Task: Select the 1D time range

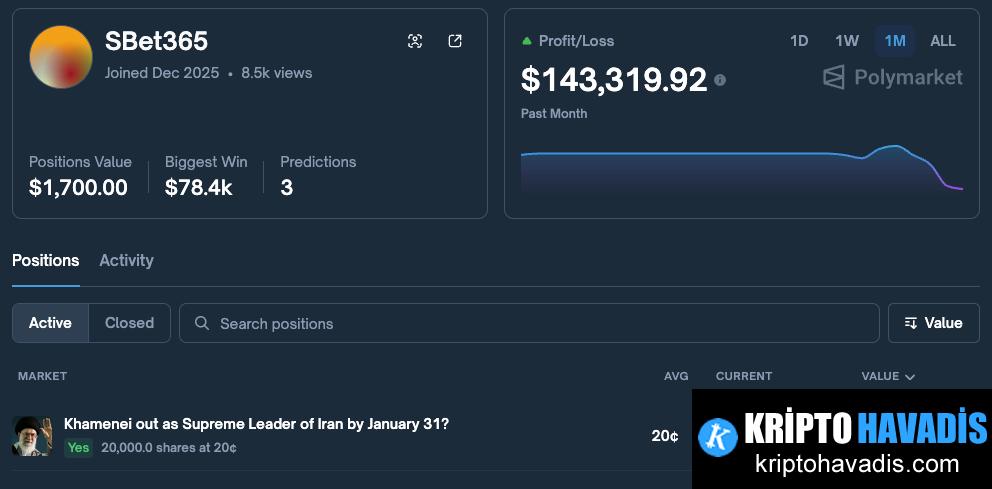Action: tap(799, 41)
